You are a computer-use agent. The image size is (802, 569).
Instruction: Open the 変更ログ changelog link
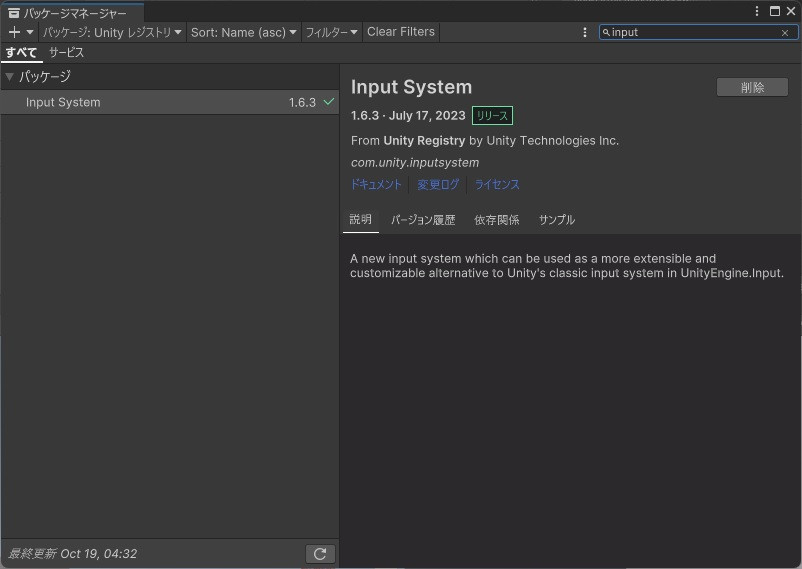[x=438, y=184]
